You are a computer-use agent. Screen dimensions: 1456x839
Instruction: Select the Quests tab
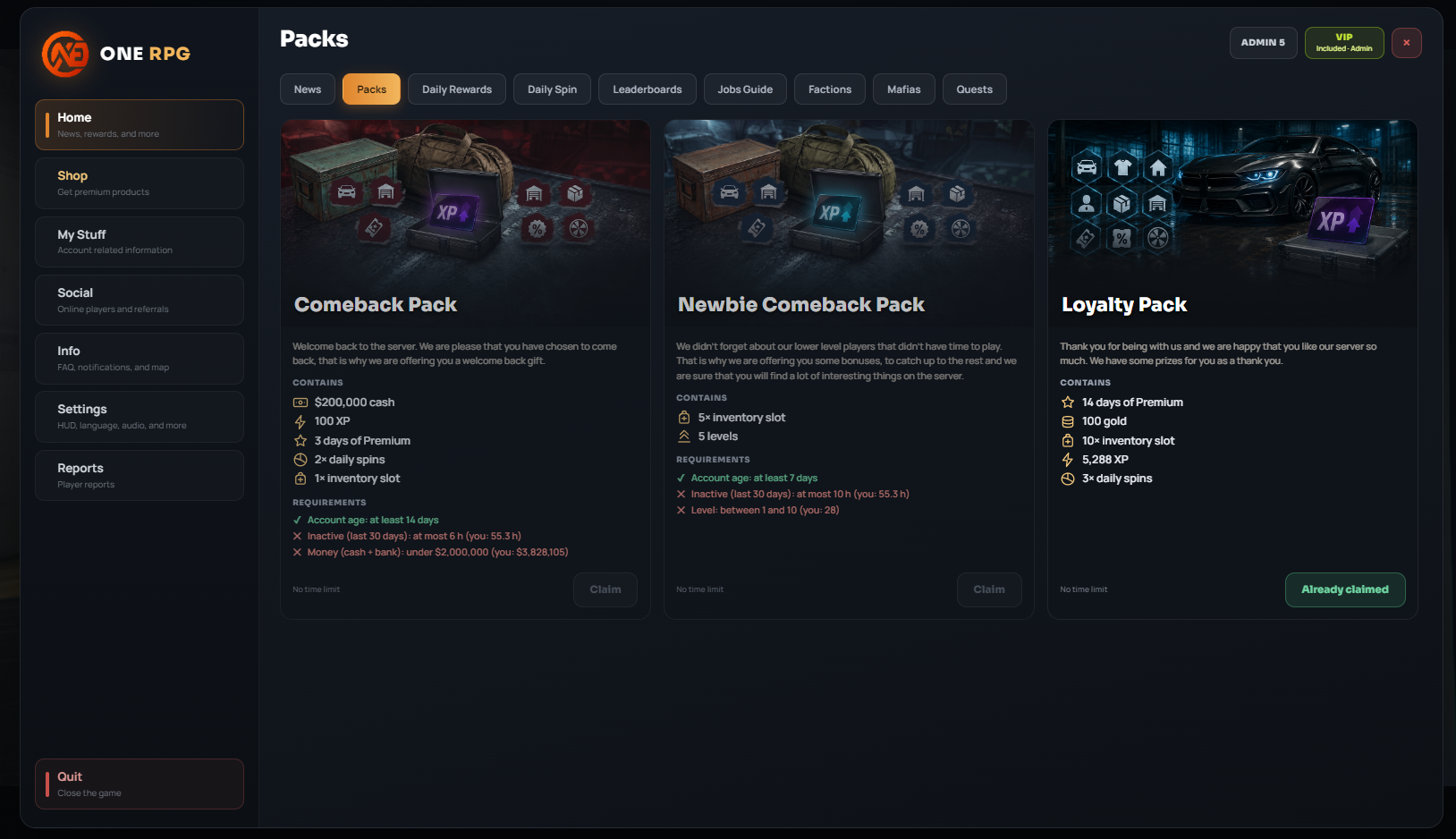975,89
